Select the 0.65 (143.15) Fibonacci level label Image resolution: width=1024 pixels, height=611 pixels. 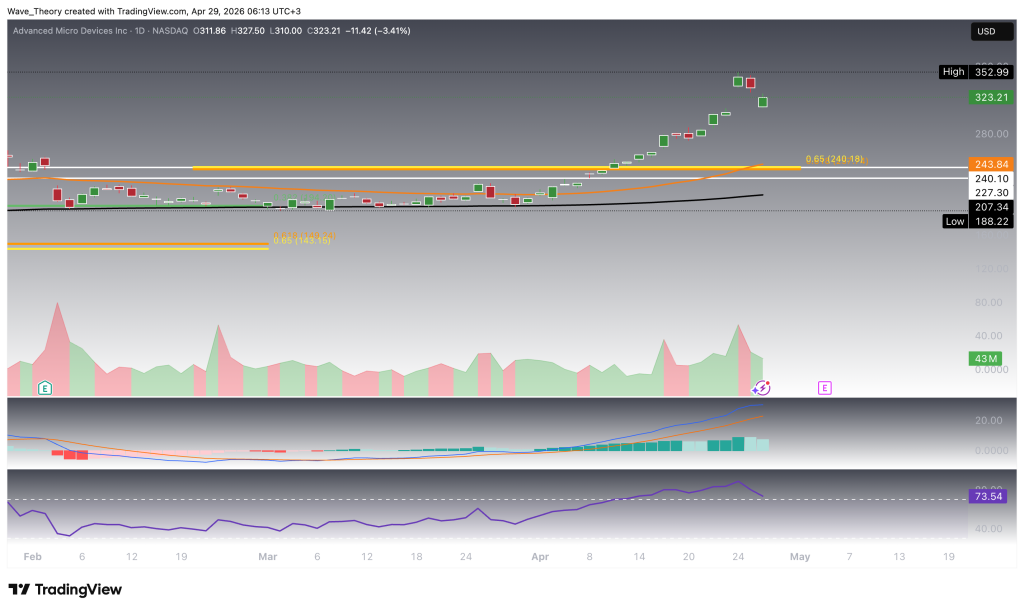(301, 241)
